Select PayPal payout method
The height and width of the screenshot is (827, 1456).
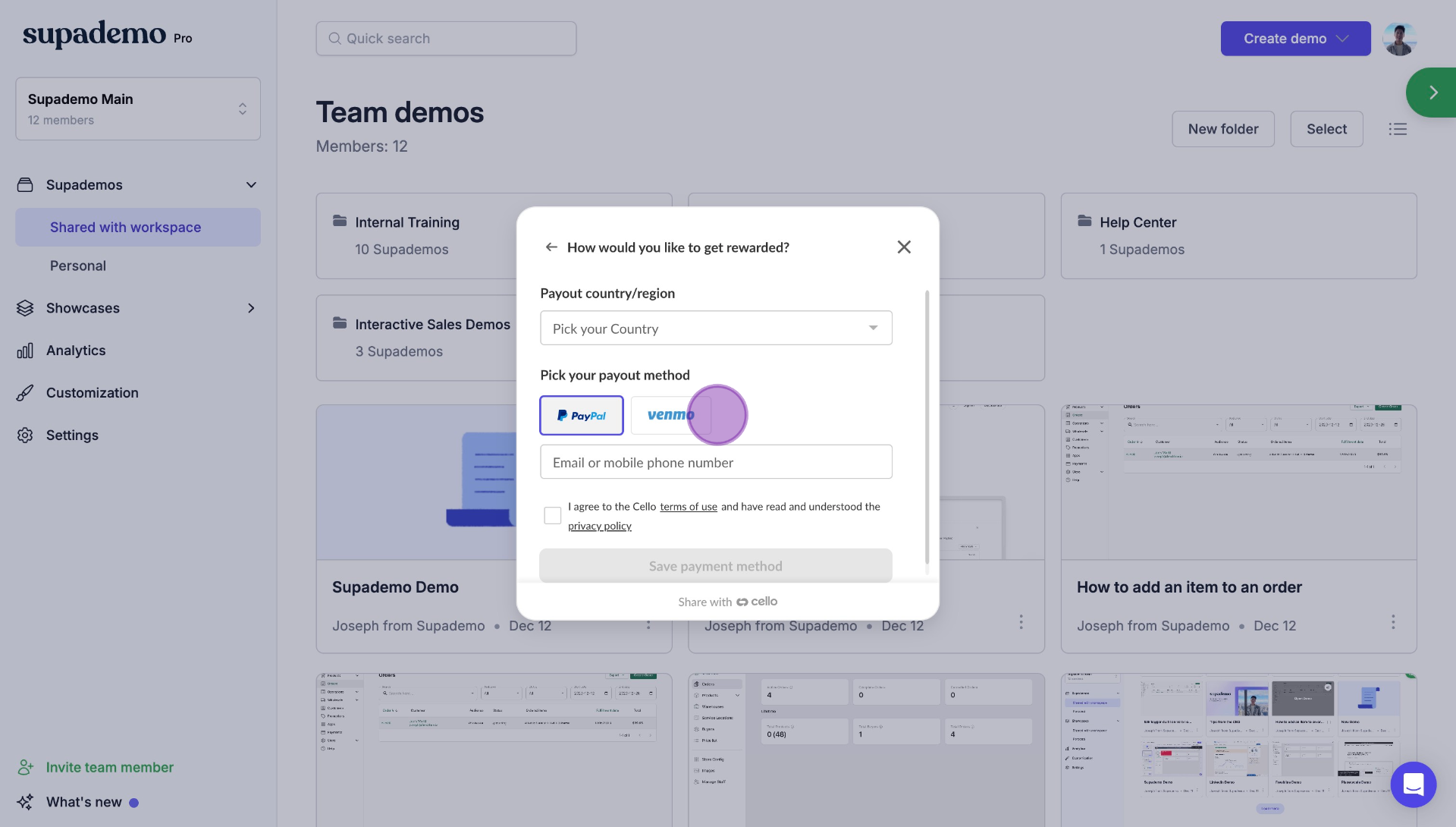(582, 416)
